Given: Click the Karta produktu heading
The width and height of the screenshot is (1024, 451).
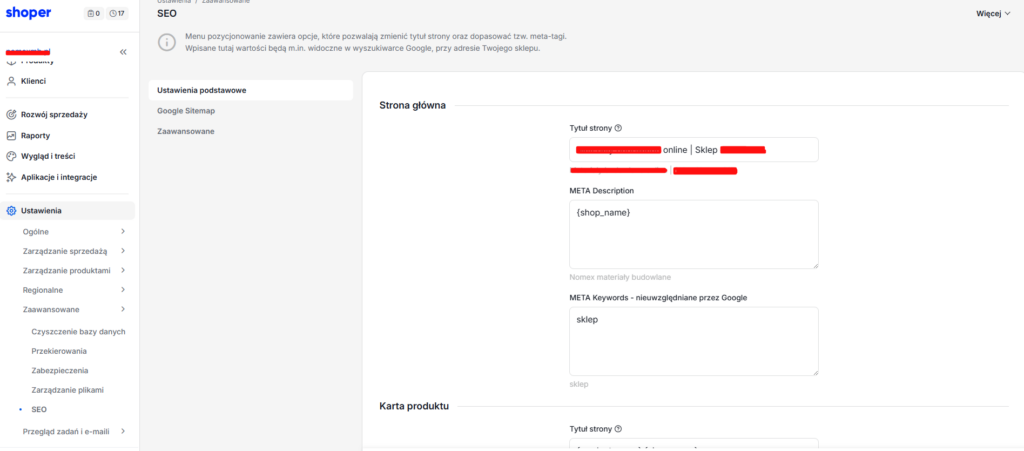Looking at the screenshot, I should 414,406.
